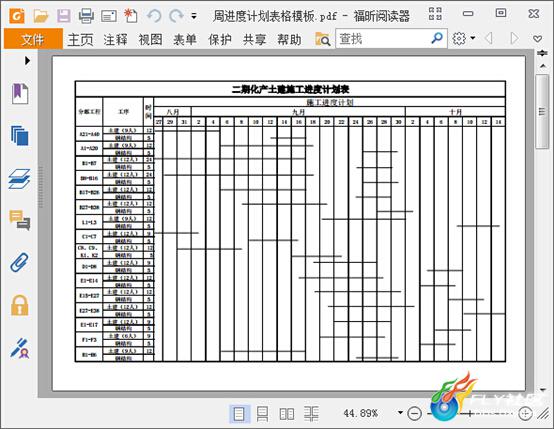Click the Open folder icon
This screenshot has width=554, height=429.
pyautogui.click(x=41, y=16)
